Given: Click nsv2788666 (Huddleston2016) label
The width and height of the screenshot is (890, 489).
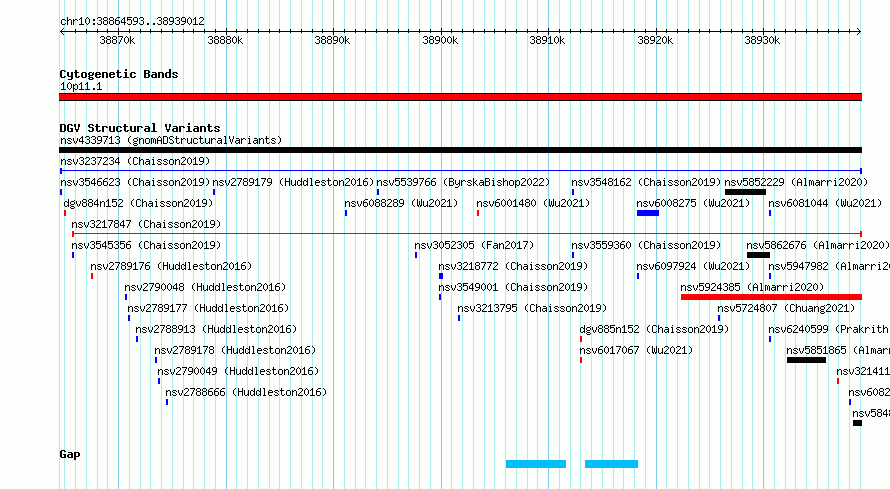Looking at the screenshot, I should point(246,392).
